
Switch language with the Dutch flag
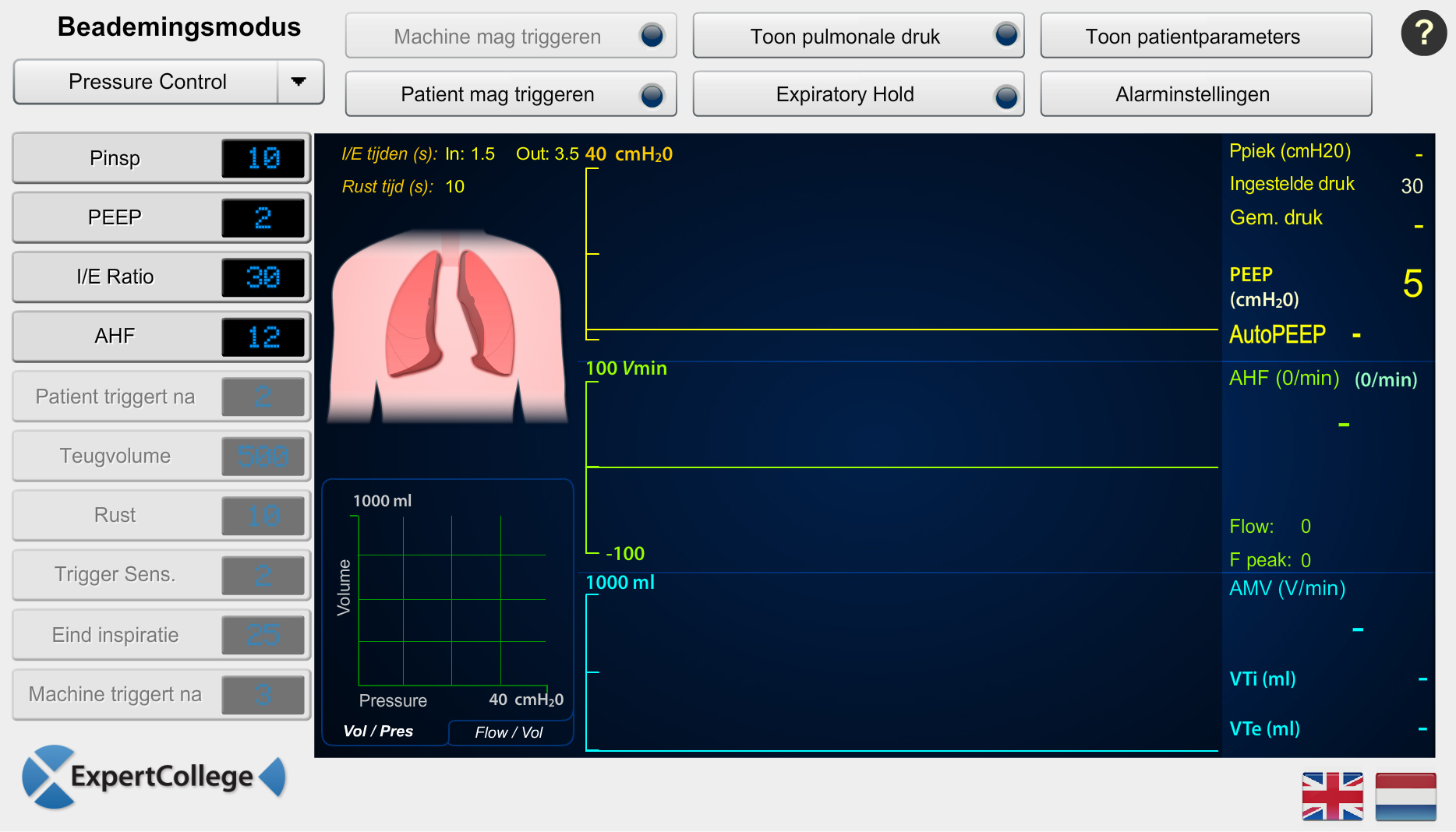[1405, 796]
